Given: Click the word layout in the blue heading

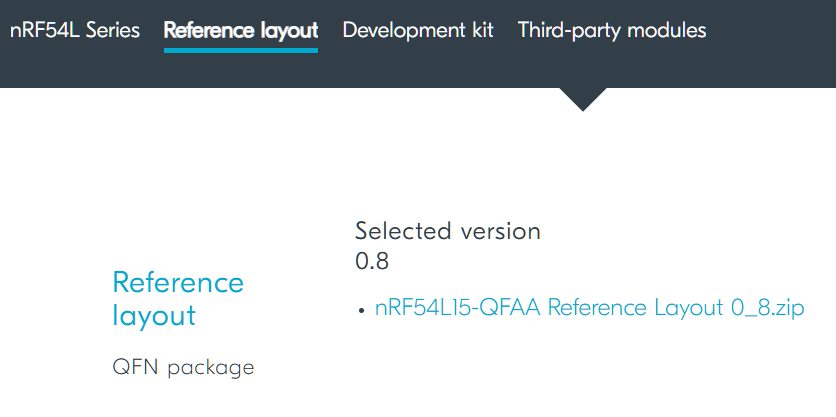Looking at the screenshot, I should [x=154, y=316].
